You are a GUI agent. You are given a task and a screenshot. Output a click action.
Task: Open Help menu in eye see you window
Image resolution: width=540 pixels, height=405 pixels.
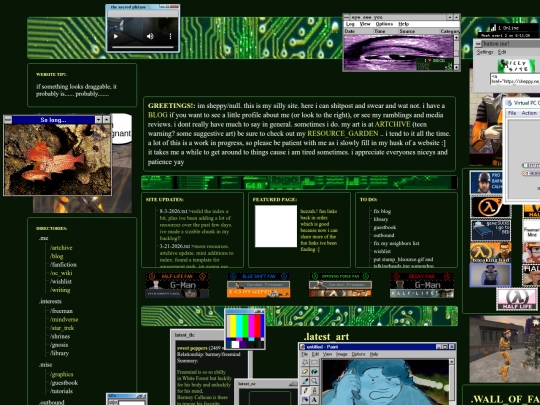coord(404,24)
